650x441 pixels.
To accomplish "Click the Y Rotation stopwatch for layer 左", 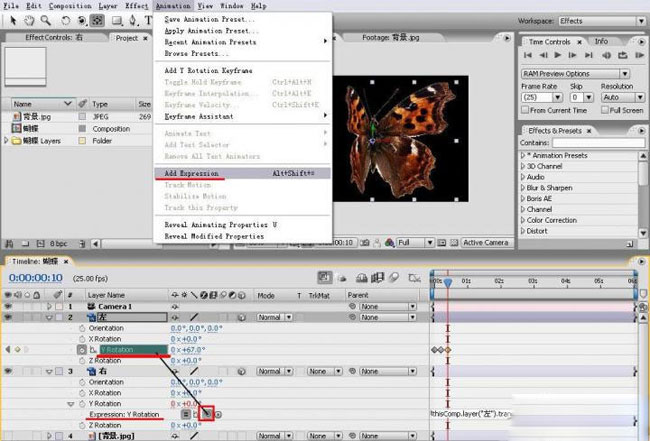I will click(82, 350).
